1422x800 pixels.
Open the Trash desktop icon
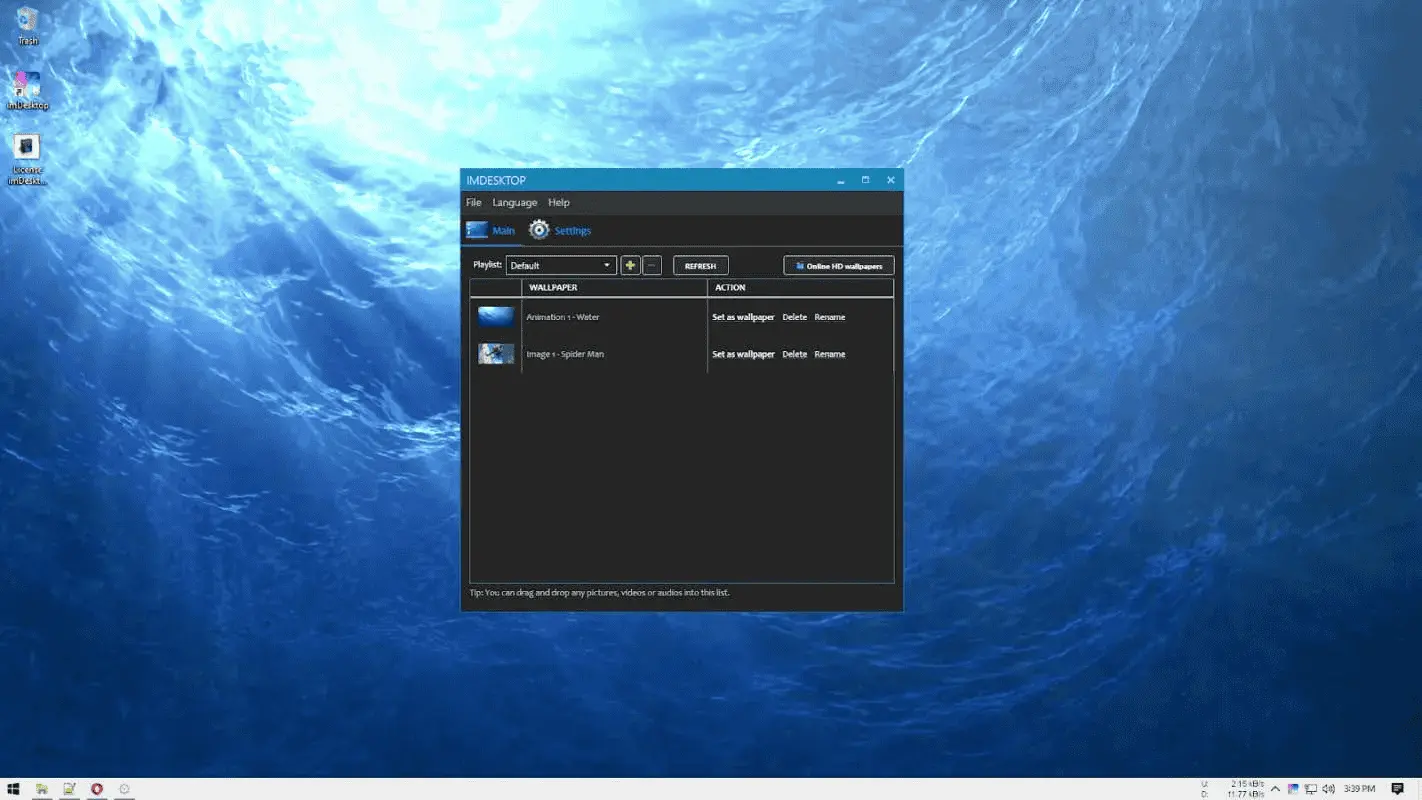point(28,26)
